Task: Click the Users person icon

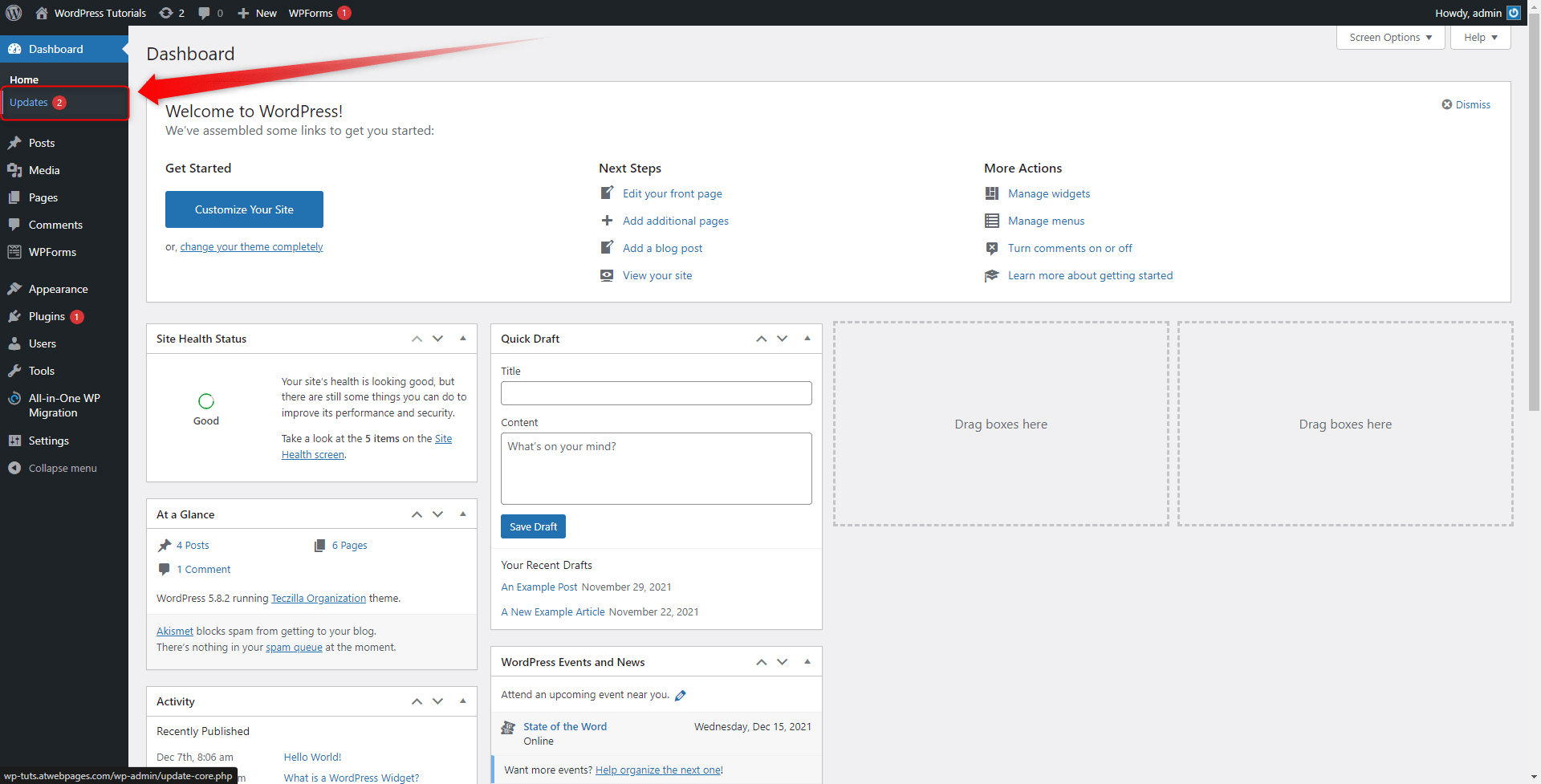Action: (14, 343)
